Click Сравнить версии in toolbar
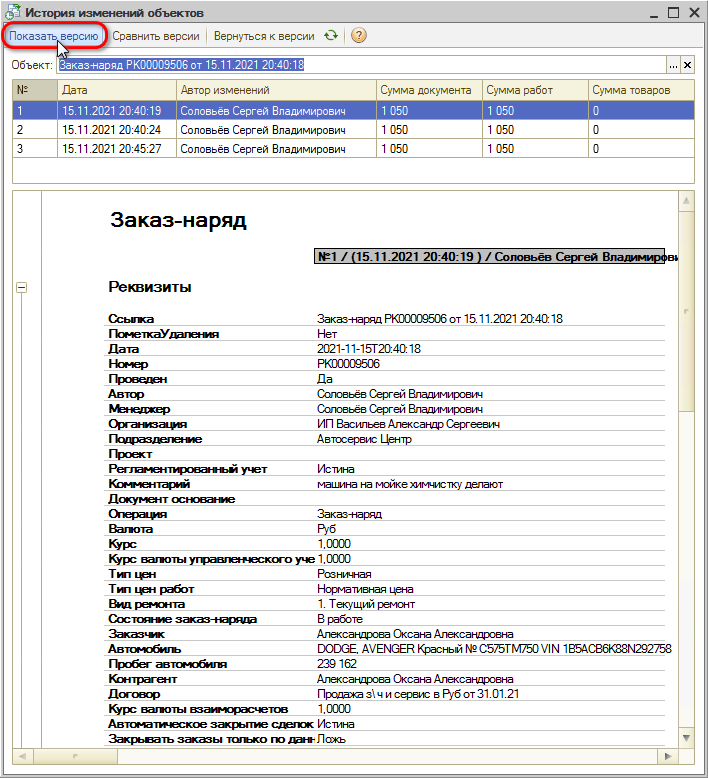This screenshot has height=778, width=708. click(x=157, y=36)
